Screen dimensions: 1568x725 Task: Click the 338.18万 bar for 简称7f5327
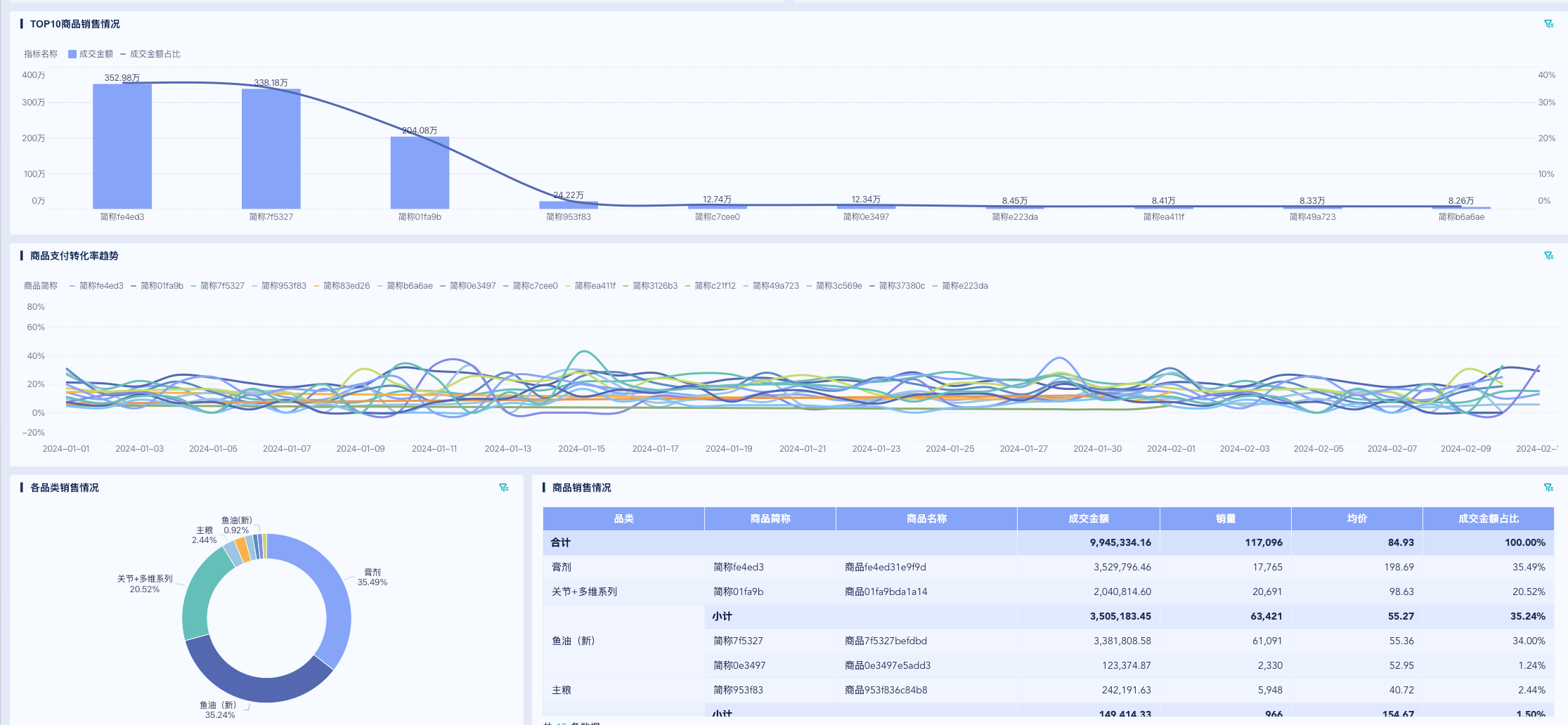[271, 149]
